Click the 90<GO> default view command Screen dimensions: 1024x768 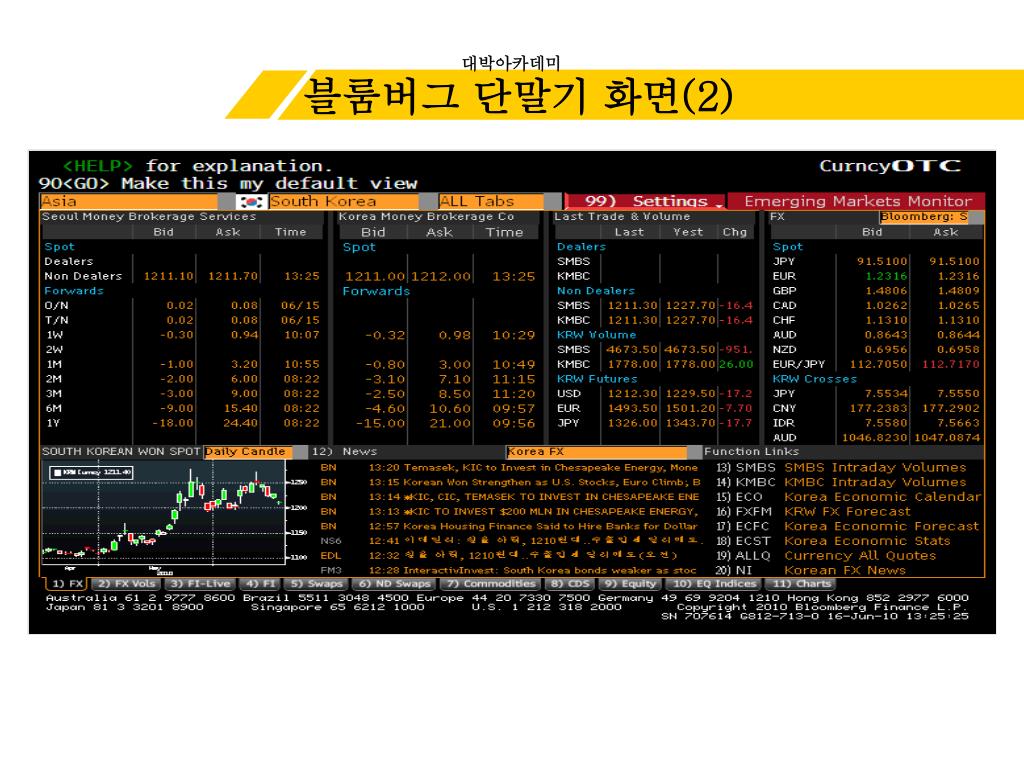pos(227,184)
